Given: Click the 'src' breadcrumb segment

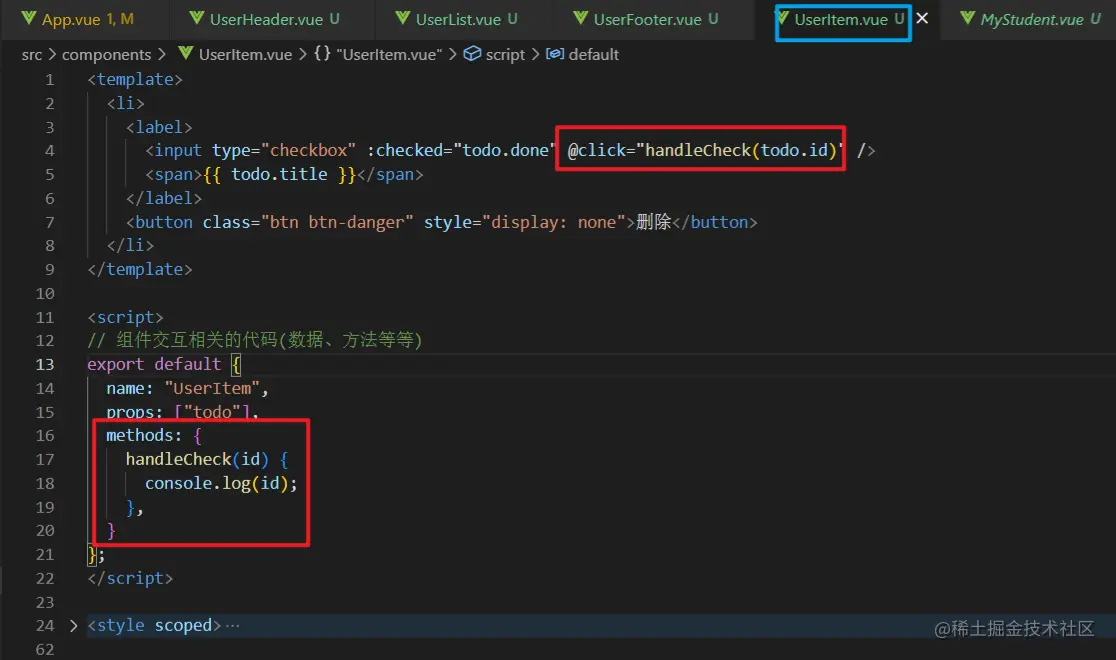Looking at the screenshot, I should click(32, 55).
